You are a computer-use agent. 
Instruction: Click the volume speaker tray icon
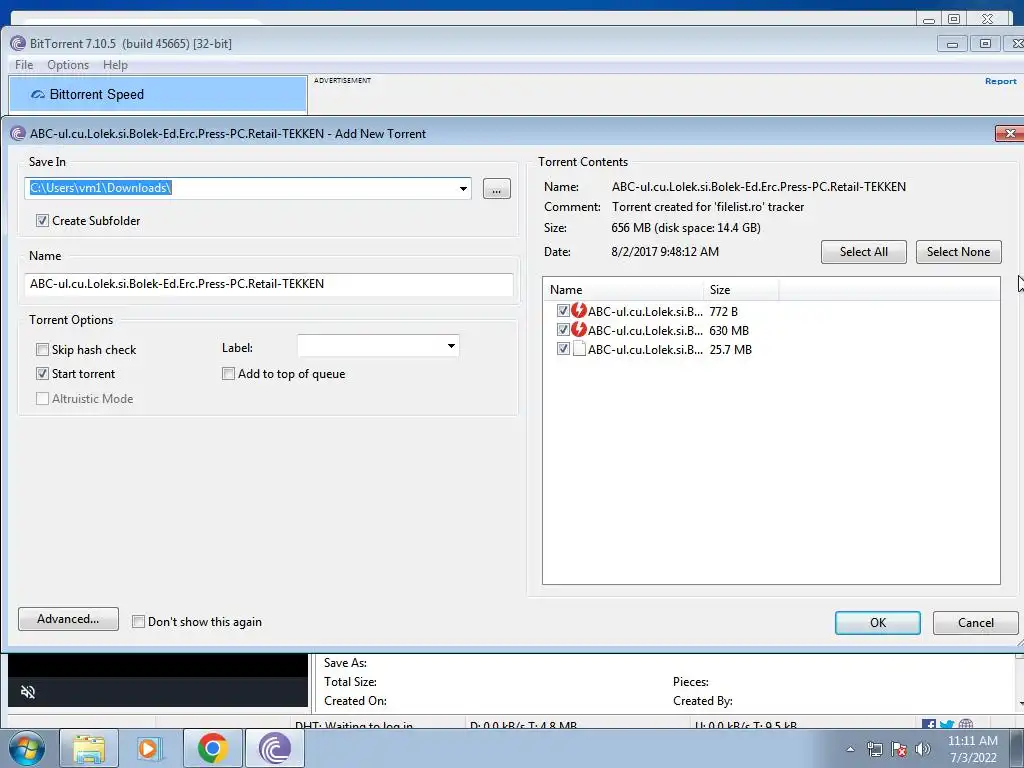point(923,749)
